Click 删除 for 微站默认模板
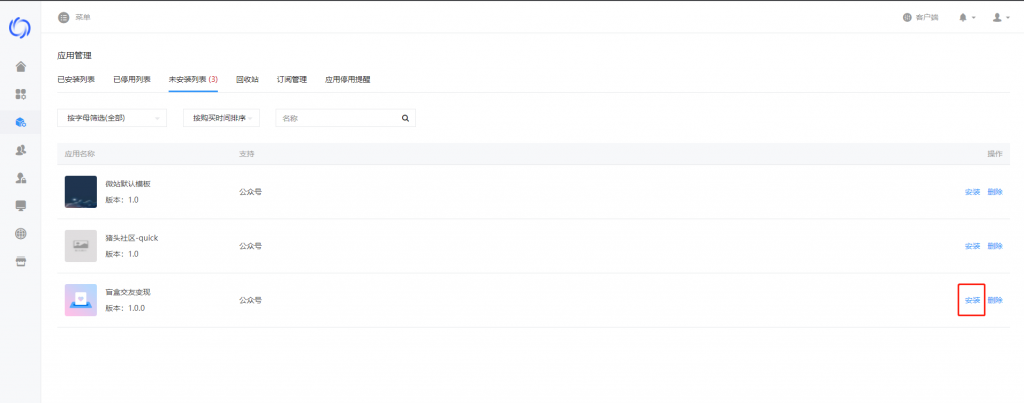Image resolution: width=1024 pixels, height=403 pixels. pyautogui.click(x=995, y=192)
